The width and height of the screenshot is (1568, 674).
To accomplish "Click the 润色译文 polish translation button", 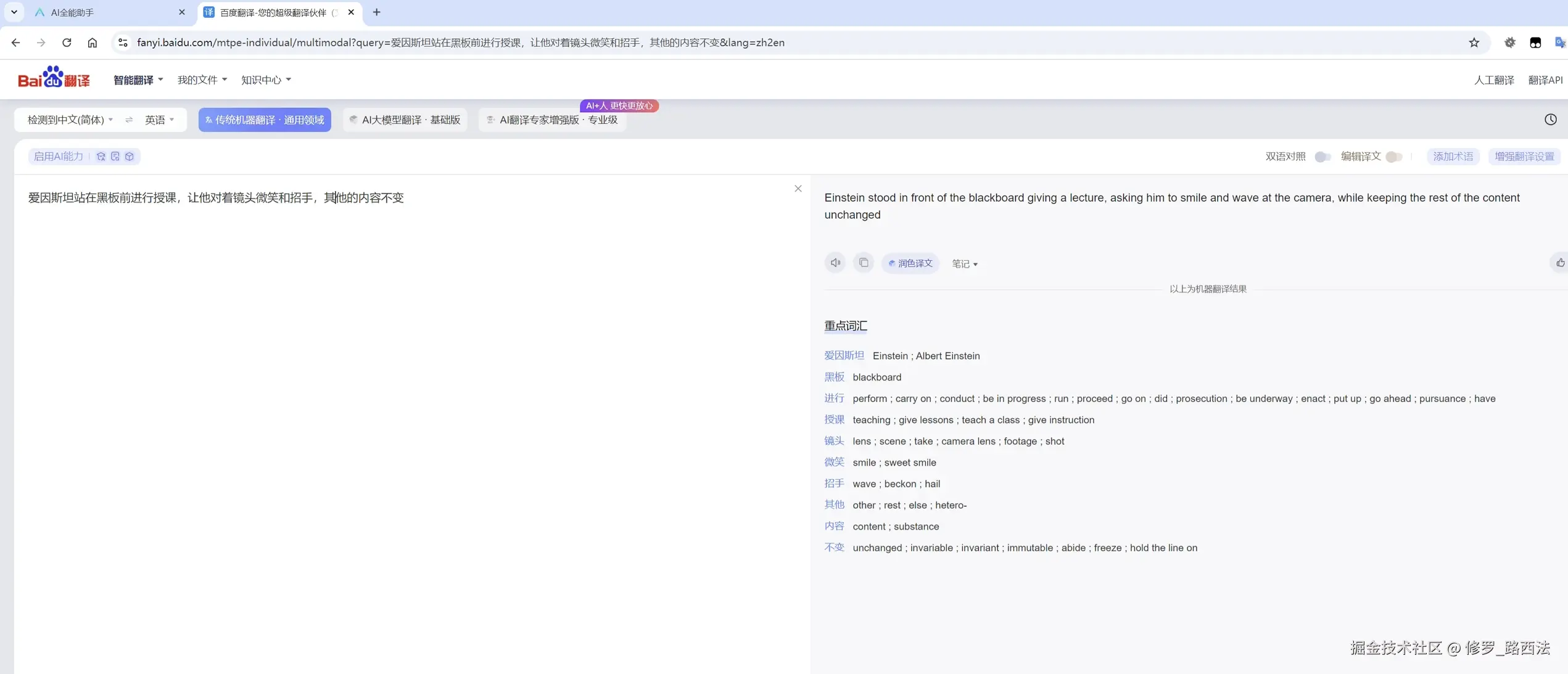I will 911,263.
